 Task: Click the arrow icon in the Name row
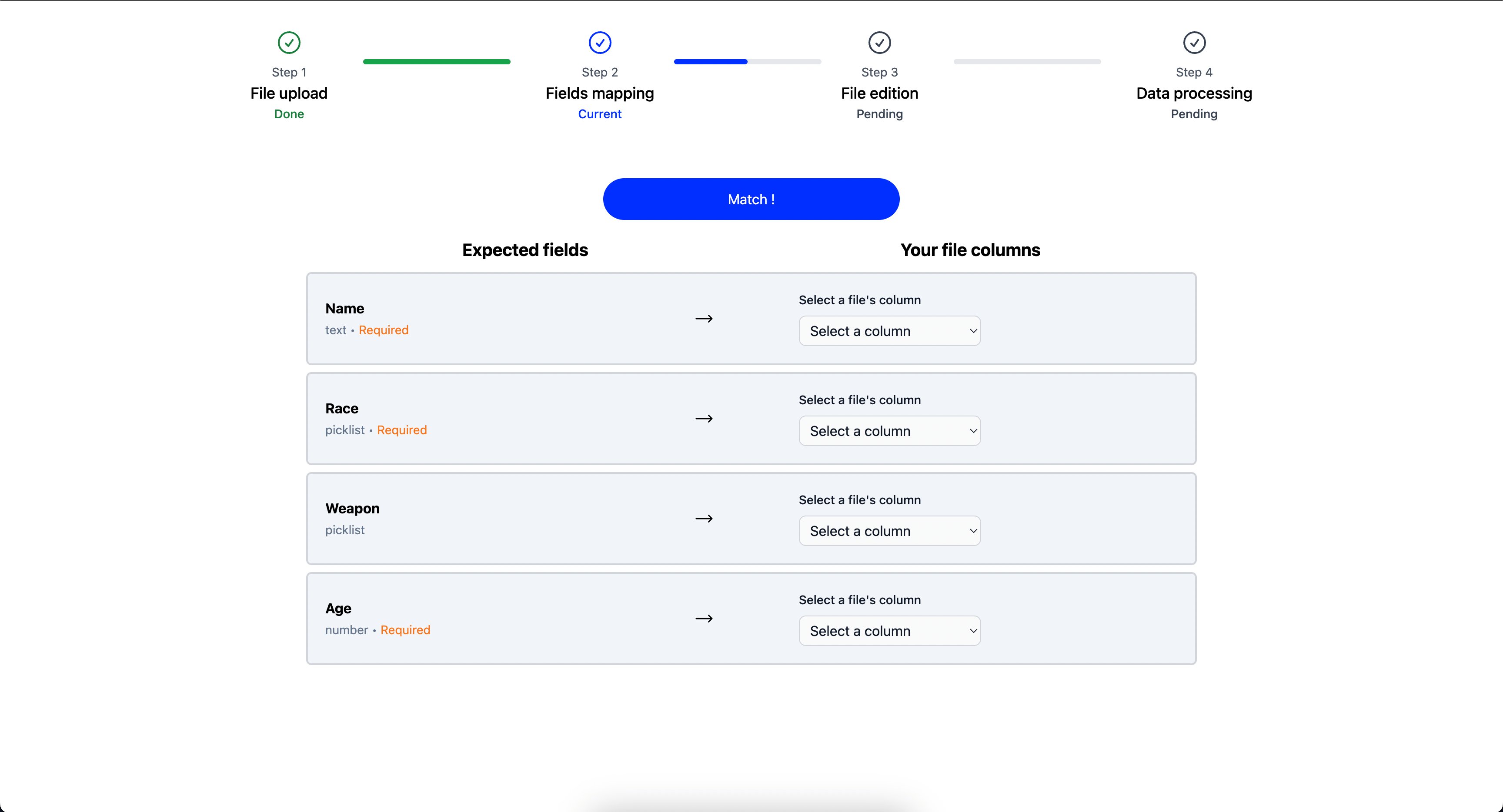pos(704,319)
